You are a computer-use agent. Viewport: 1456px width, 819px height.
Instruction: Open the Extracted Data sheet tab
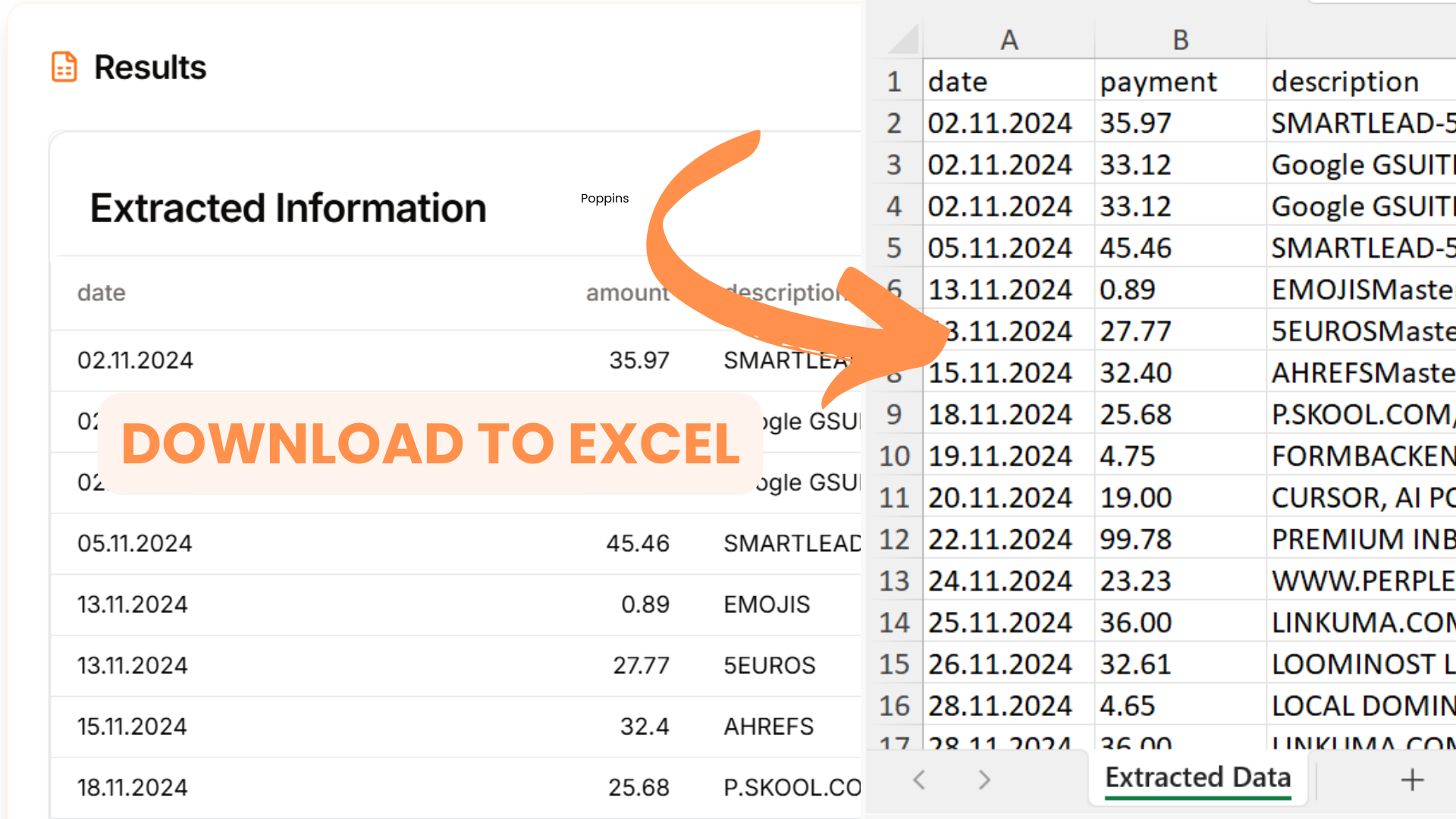click(1197, 778)
